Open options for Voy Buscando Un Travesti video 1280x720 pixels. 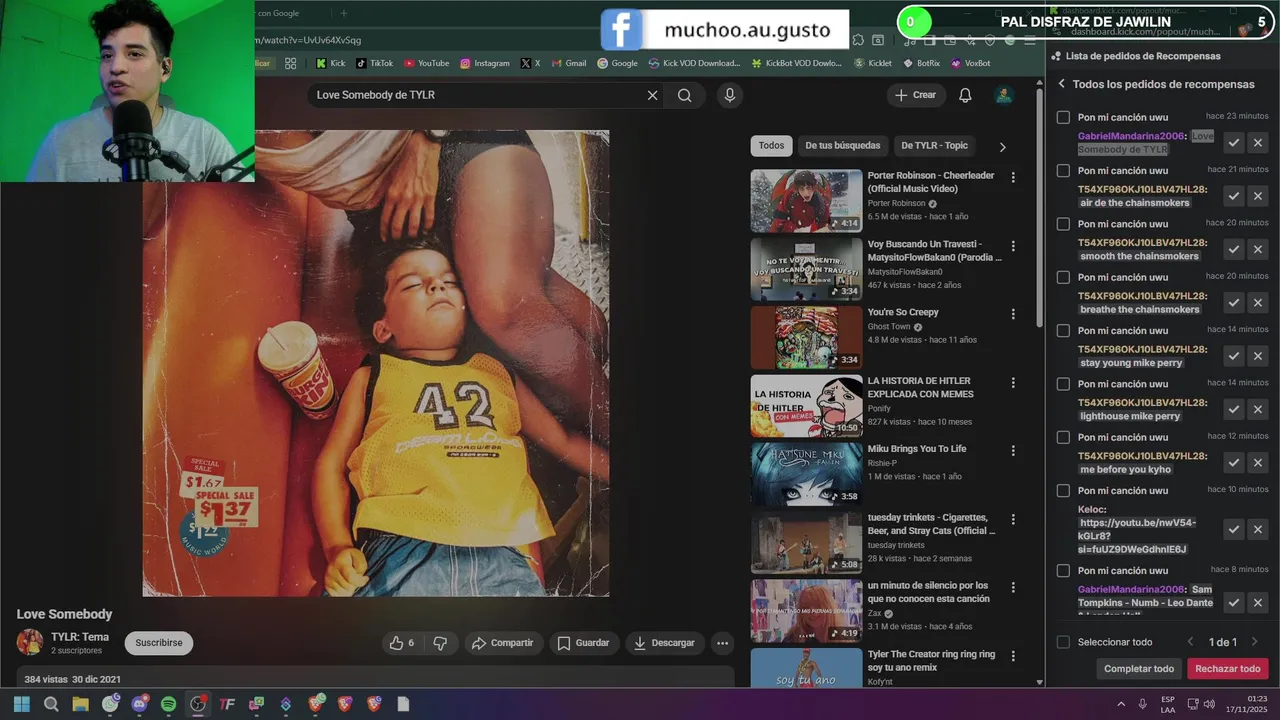click(x=1013, y=246)
